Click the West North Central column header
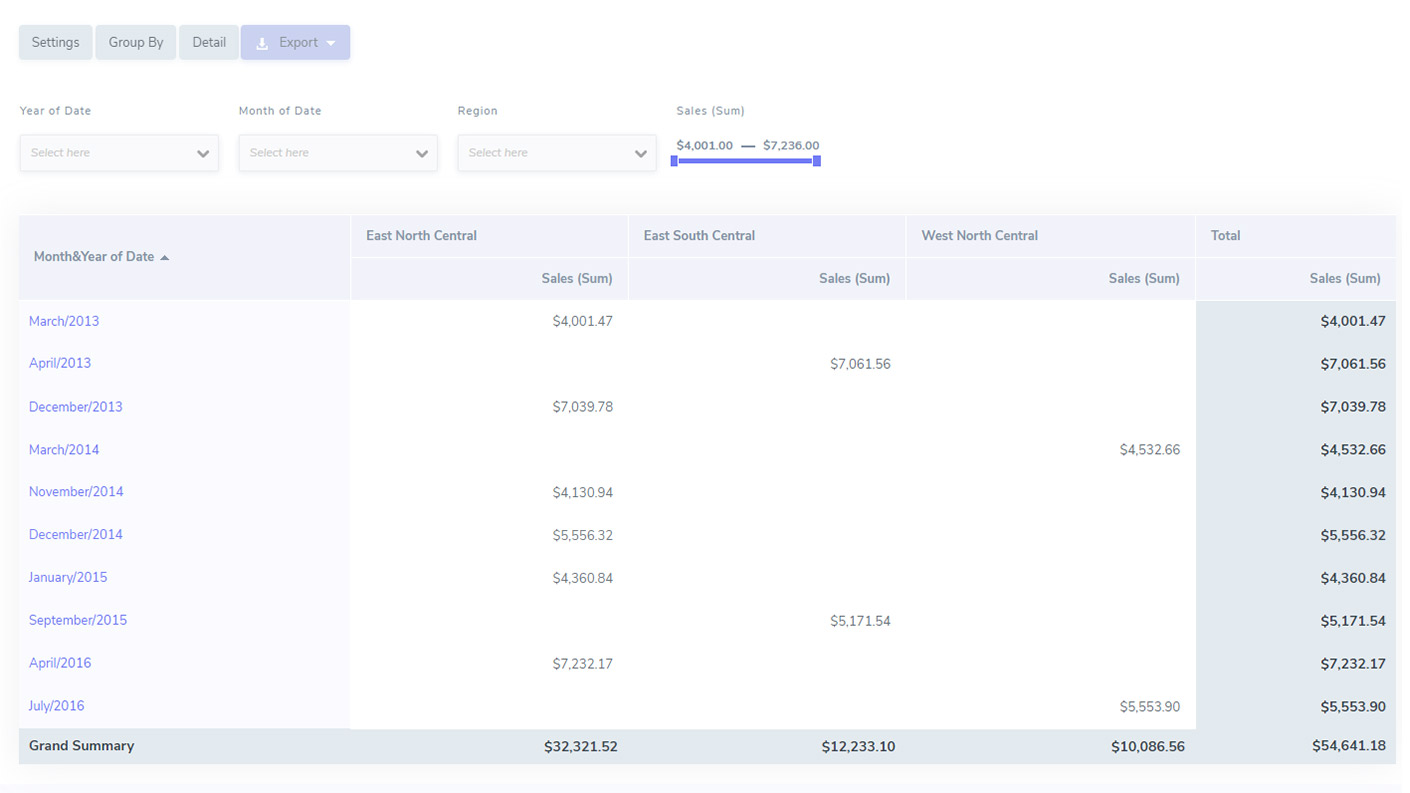 pyautogui.click(x=979, y=236)
